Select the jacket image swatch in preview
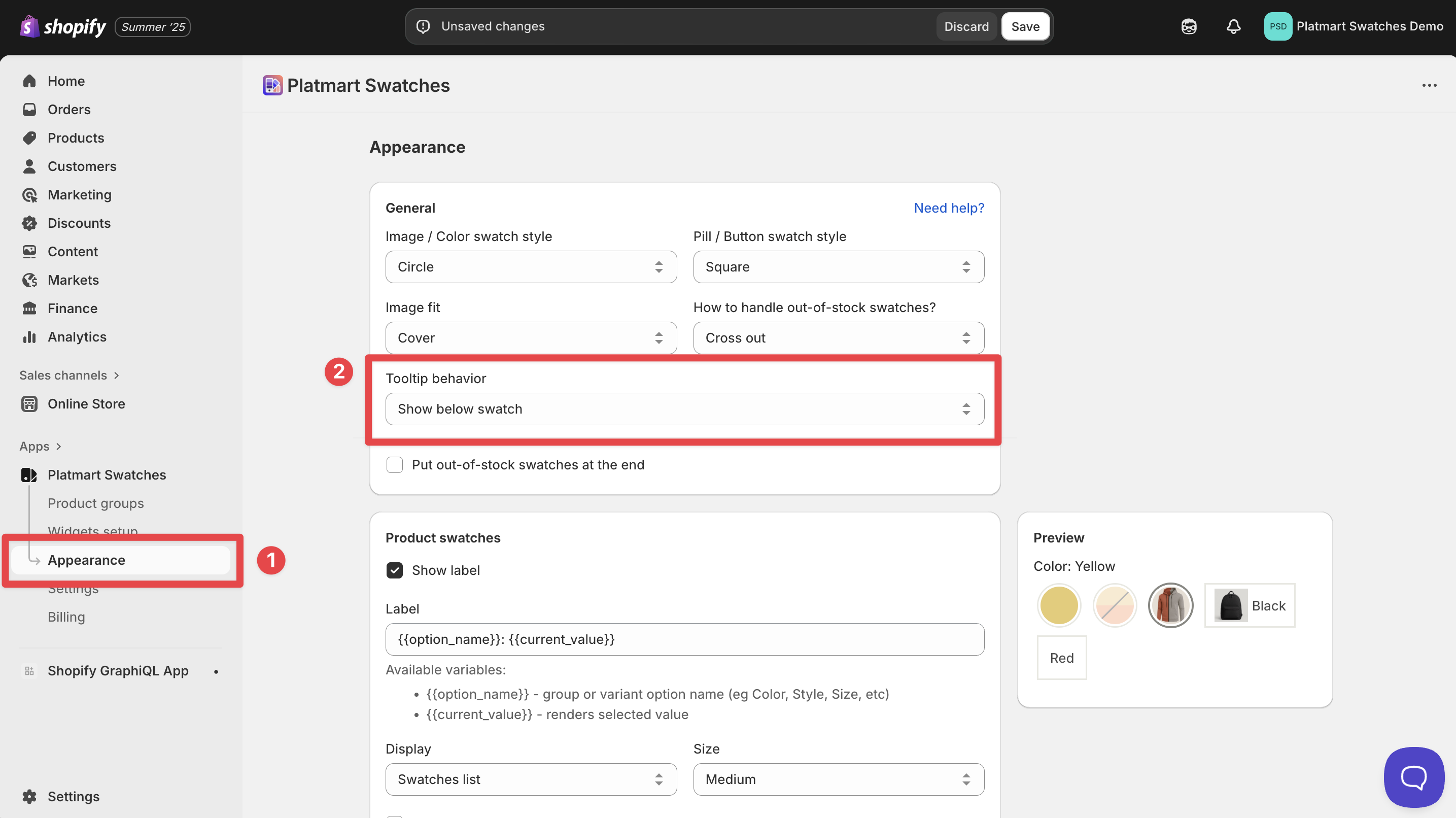1456x818 pixels. tap(1170, 606)
